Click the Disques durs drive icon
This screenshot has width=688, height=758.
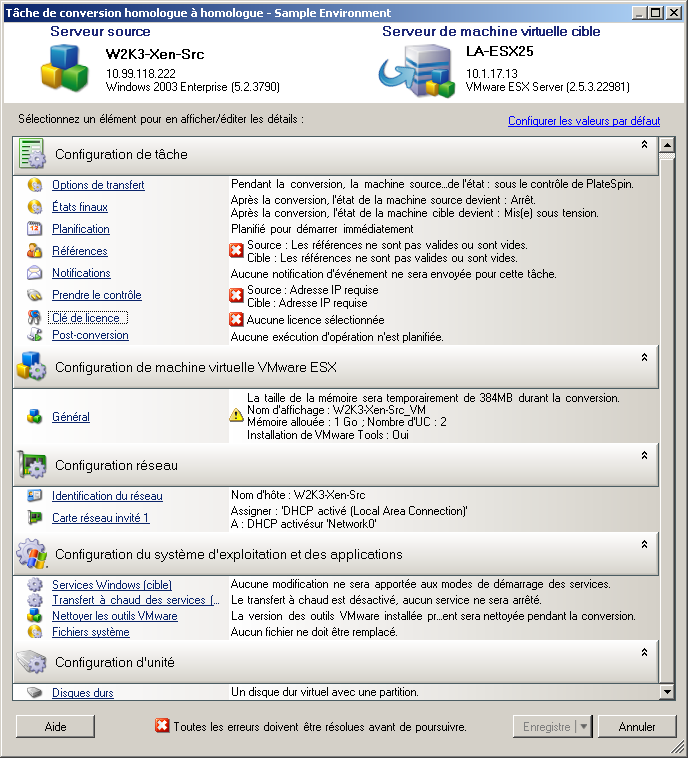34,692
